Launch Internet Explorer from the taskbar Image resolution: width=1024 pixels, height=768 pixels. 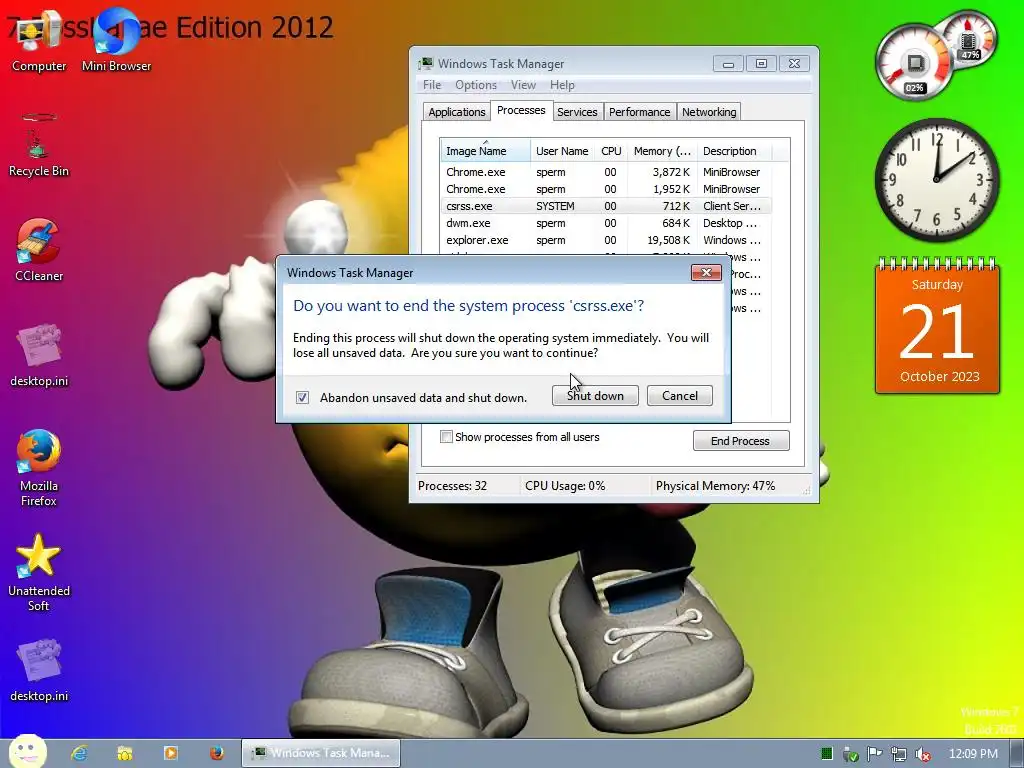(79, 753)
